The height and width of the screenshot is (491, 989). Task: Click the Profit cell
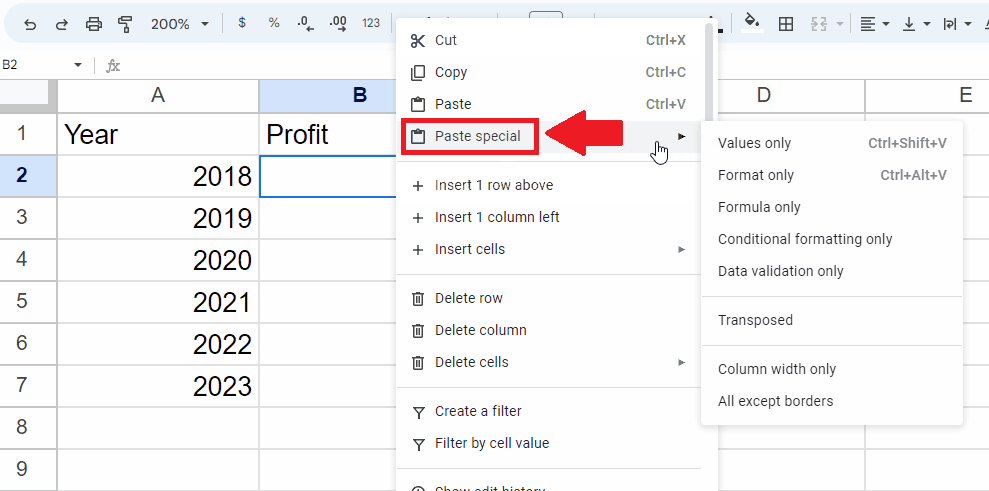click(328, 134)
